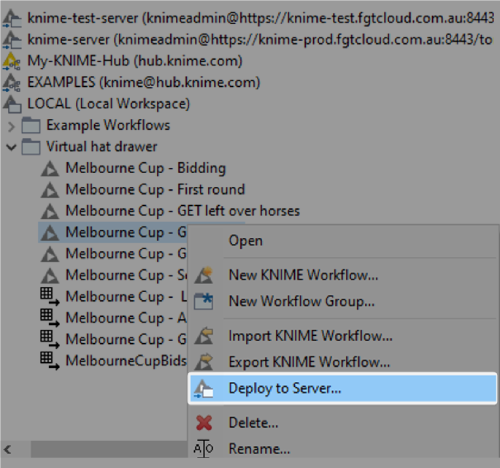Click the highlighted Melbourne Cup - G workflow icon
The height and width of the screenshot is (468, 500).
coord(50,232)
